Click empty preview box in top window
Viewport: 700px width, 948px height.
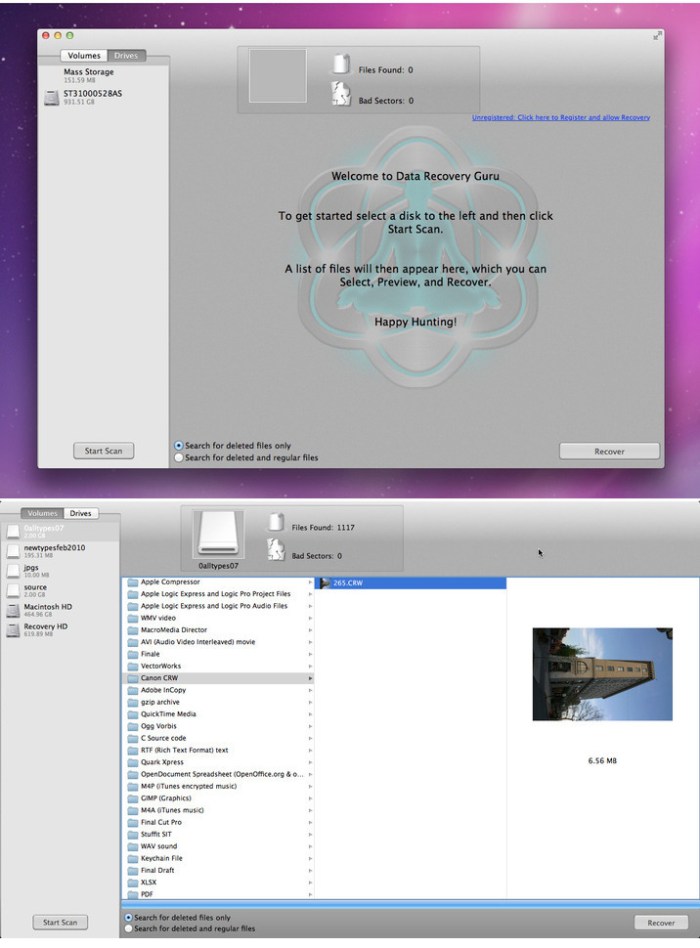278,76
